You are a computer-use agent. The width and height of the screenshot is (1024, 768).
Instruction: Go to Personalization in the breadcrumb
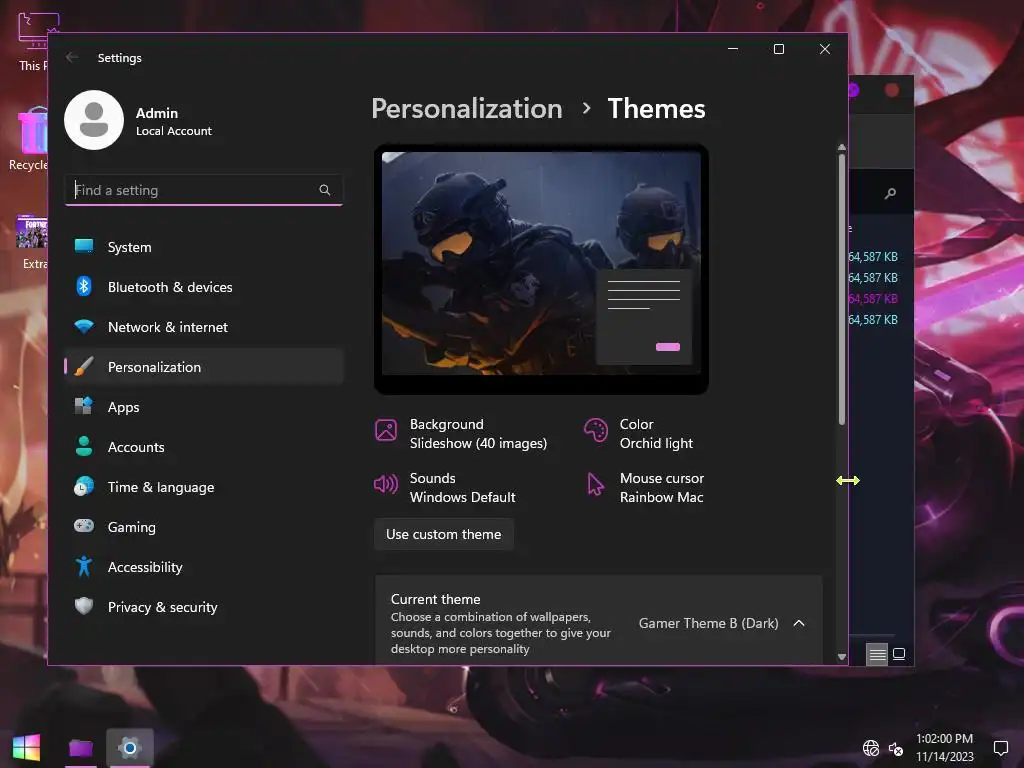tap(467, 108)
